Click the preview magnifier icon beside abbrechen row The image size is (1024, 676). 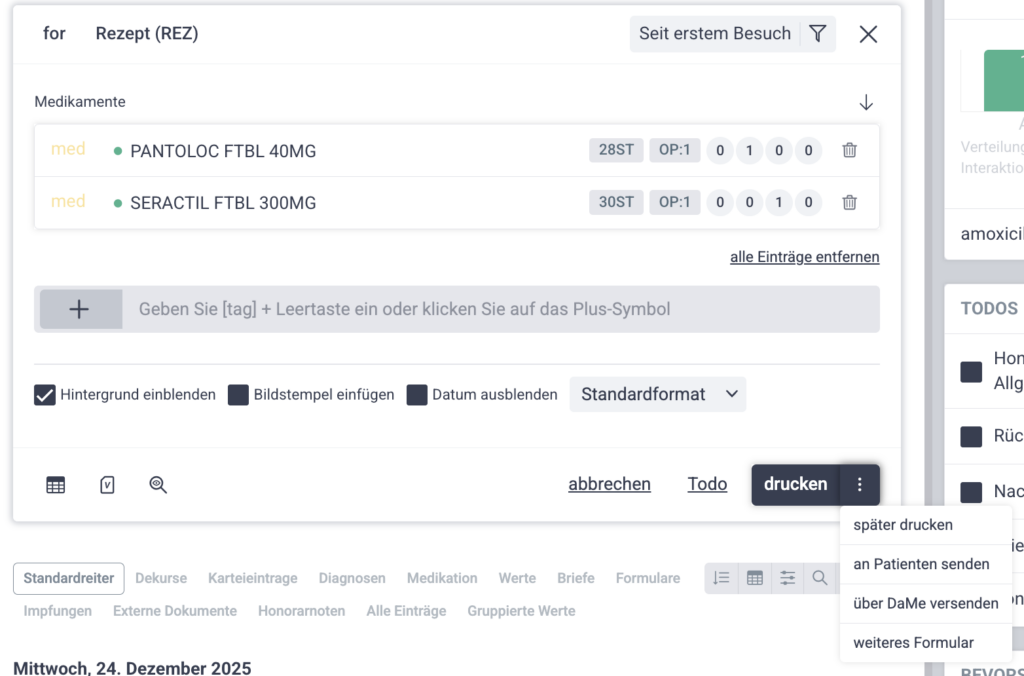click(158, 485)
